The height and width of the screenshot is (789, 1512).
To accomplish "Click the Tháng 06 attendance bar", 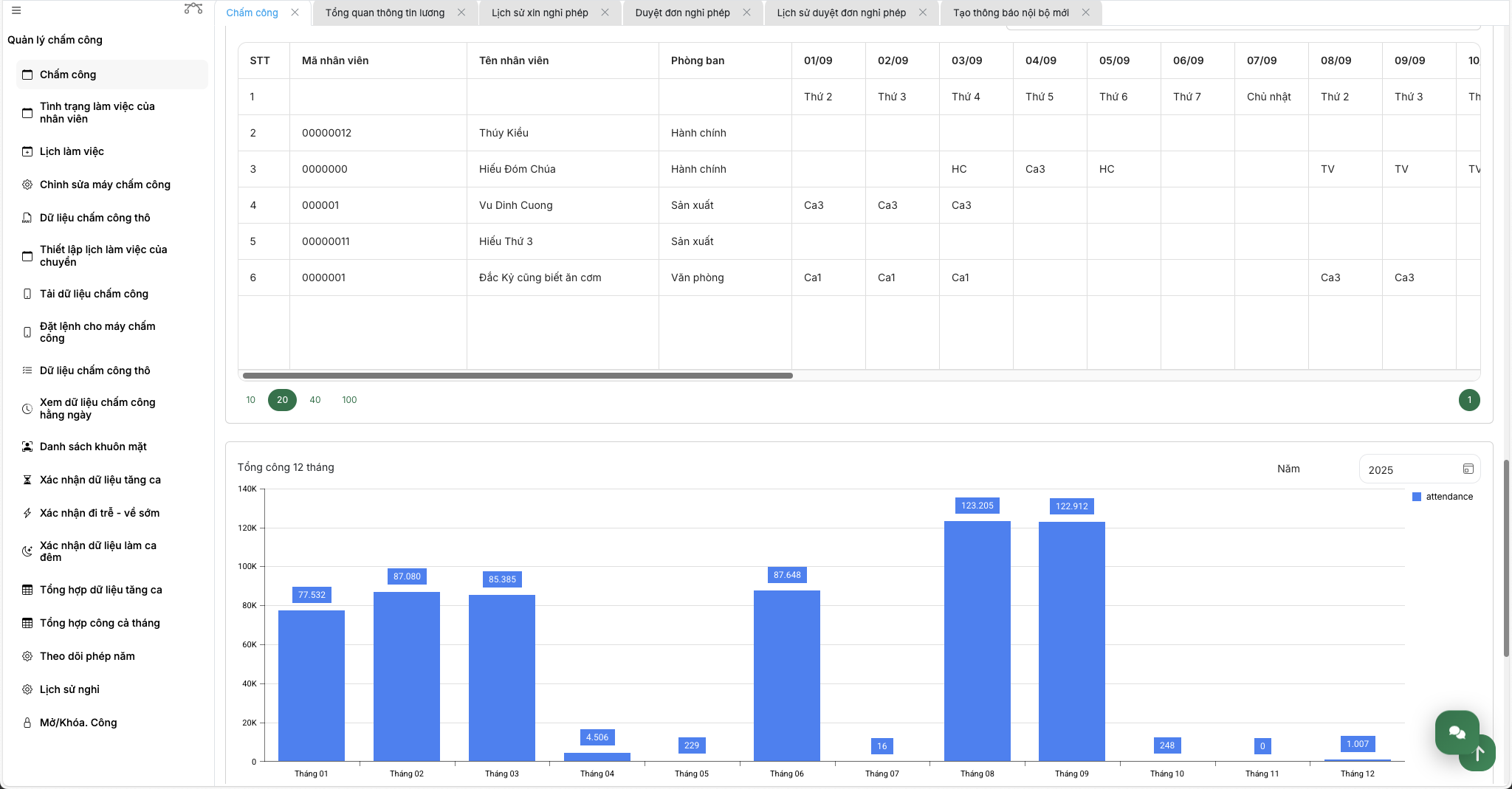I will 787,675.
